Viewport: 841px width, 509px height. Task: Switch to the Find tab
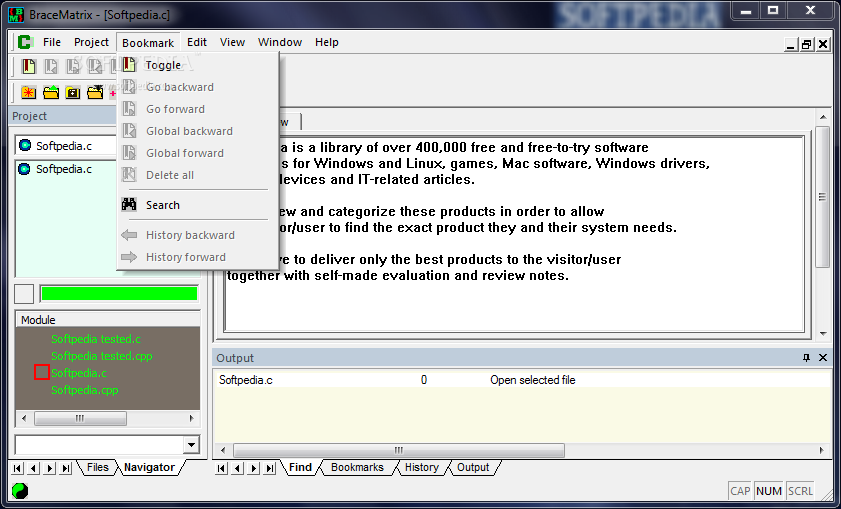click(x=300, y=467)
